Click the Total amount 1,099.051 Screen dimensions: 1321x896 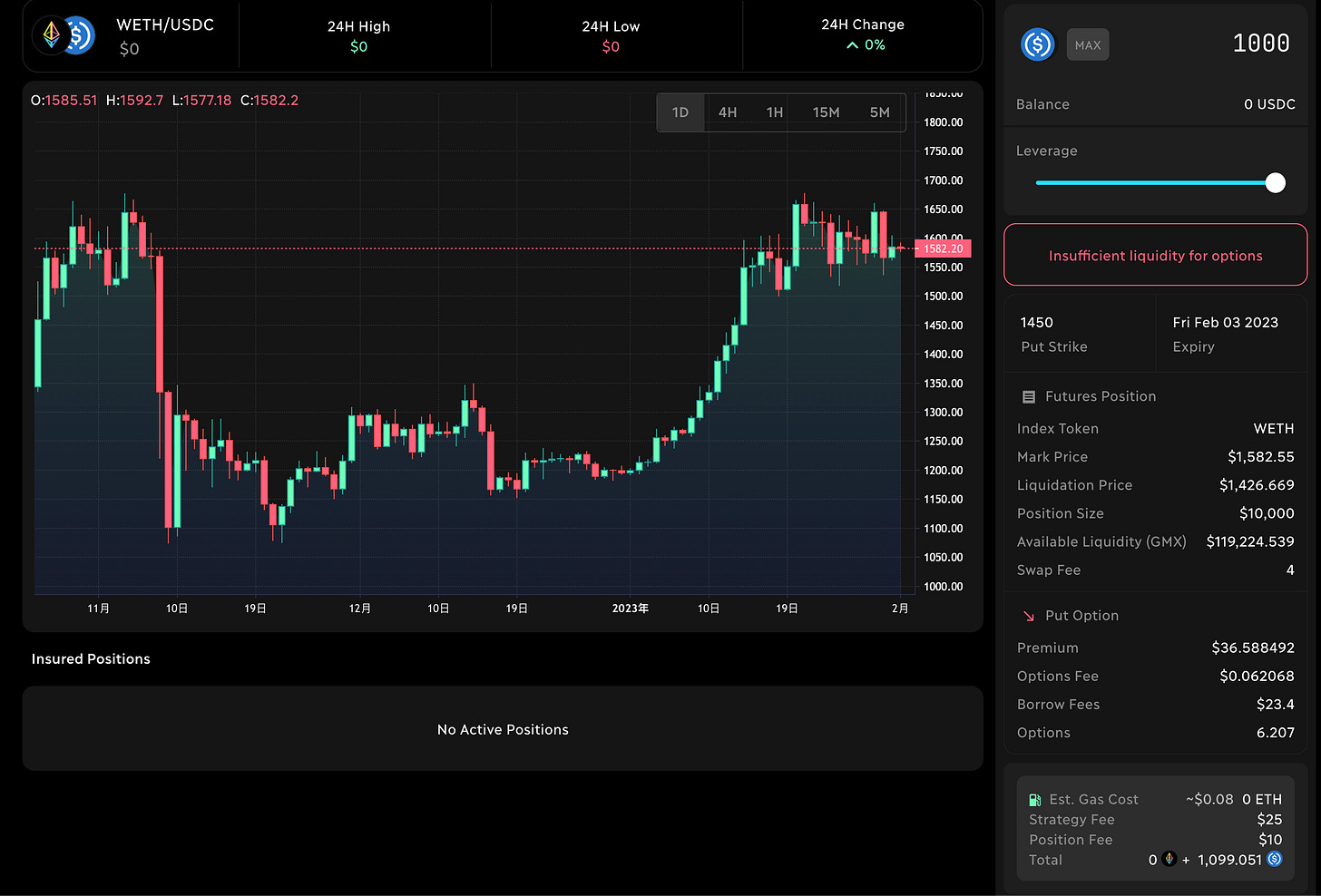[x=1229, y=860]
